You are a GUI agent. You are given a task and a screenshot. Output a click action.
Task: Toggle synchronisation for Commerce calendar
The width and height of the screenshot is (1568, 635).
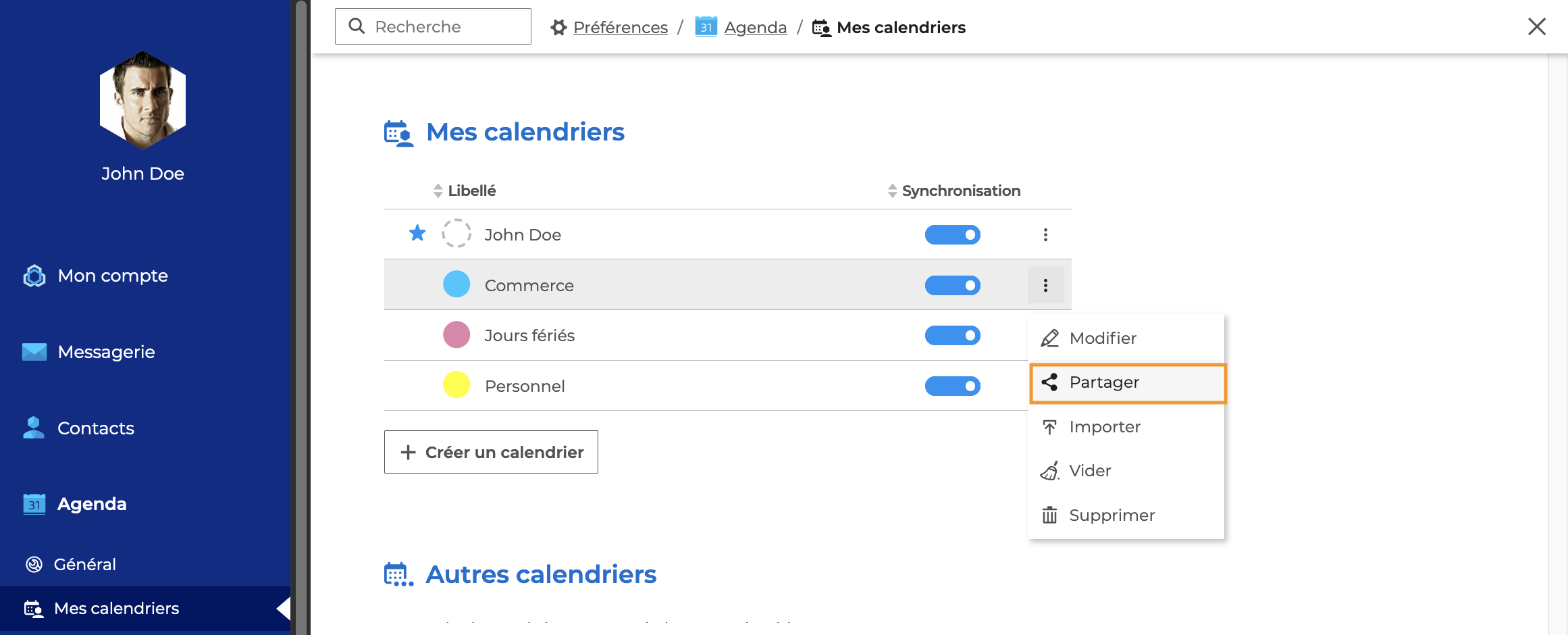coord(952,285)
